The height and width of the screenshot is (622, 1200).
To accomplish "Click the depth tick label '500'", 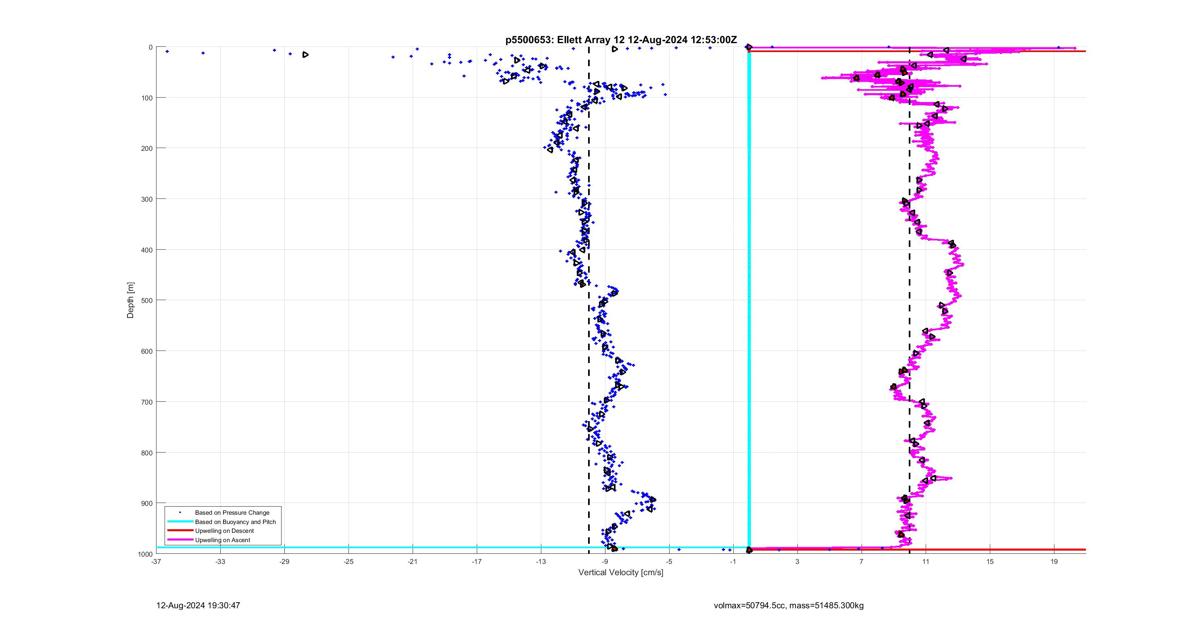I will [x=145, y=300].
